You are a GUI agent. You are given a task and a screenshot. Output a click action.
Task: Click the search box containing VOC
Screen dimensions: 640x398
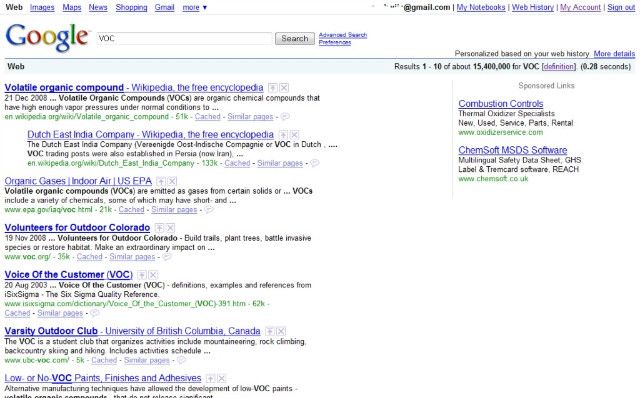pos(184,38)
